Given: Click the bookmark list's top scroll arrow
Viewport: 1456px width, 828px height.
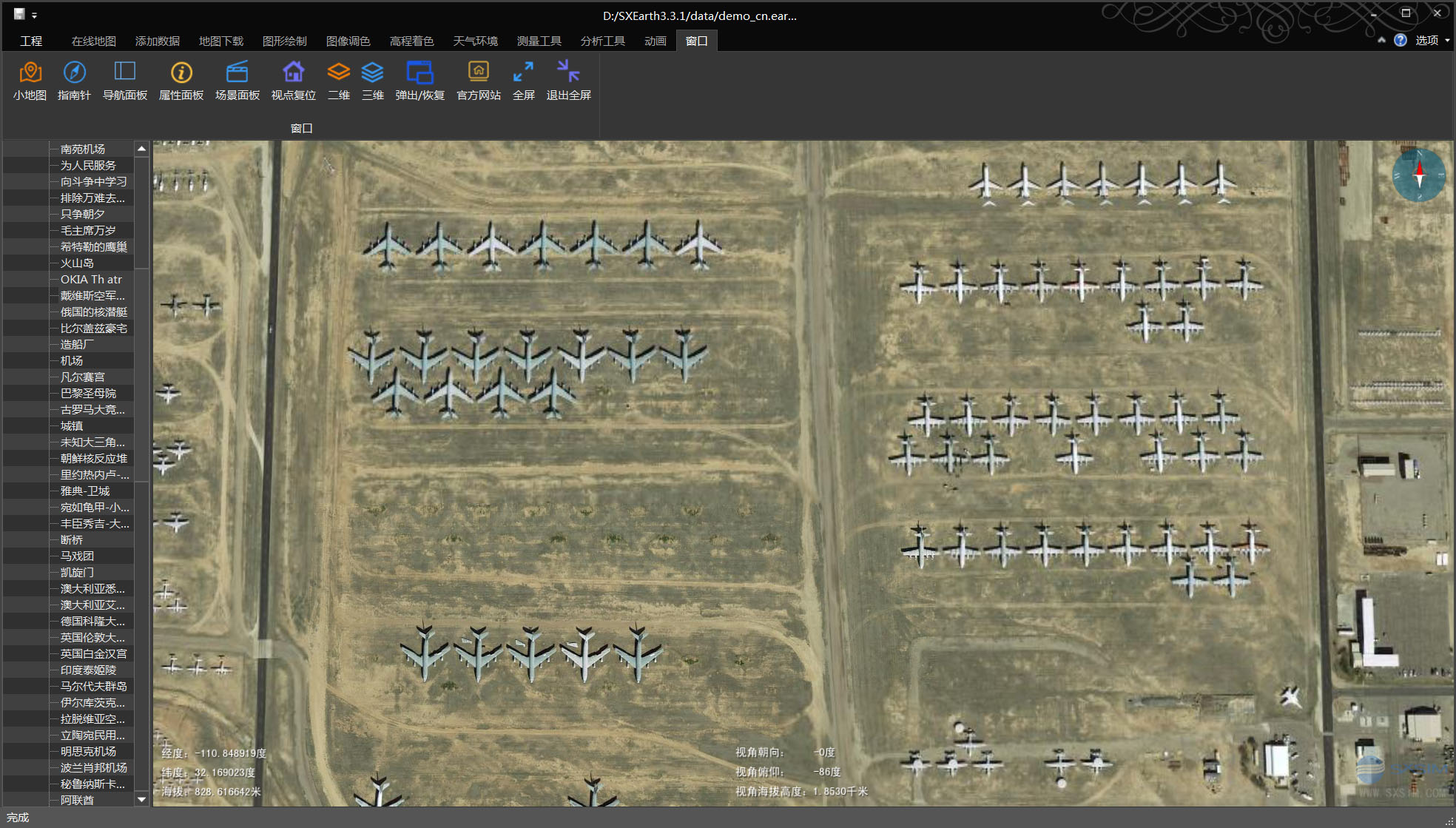Looking at the screenshot, I should 141,149.
